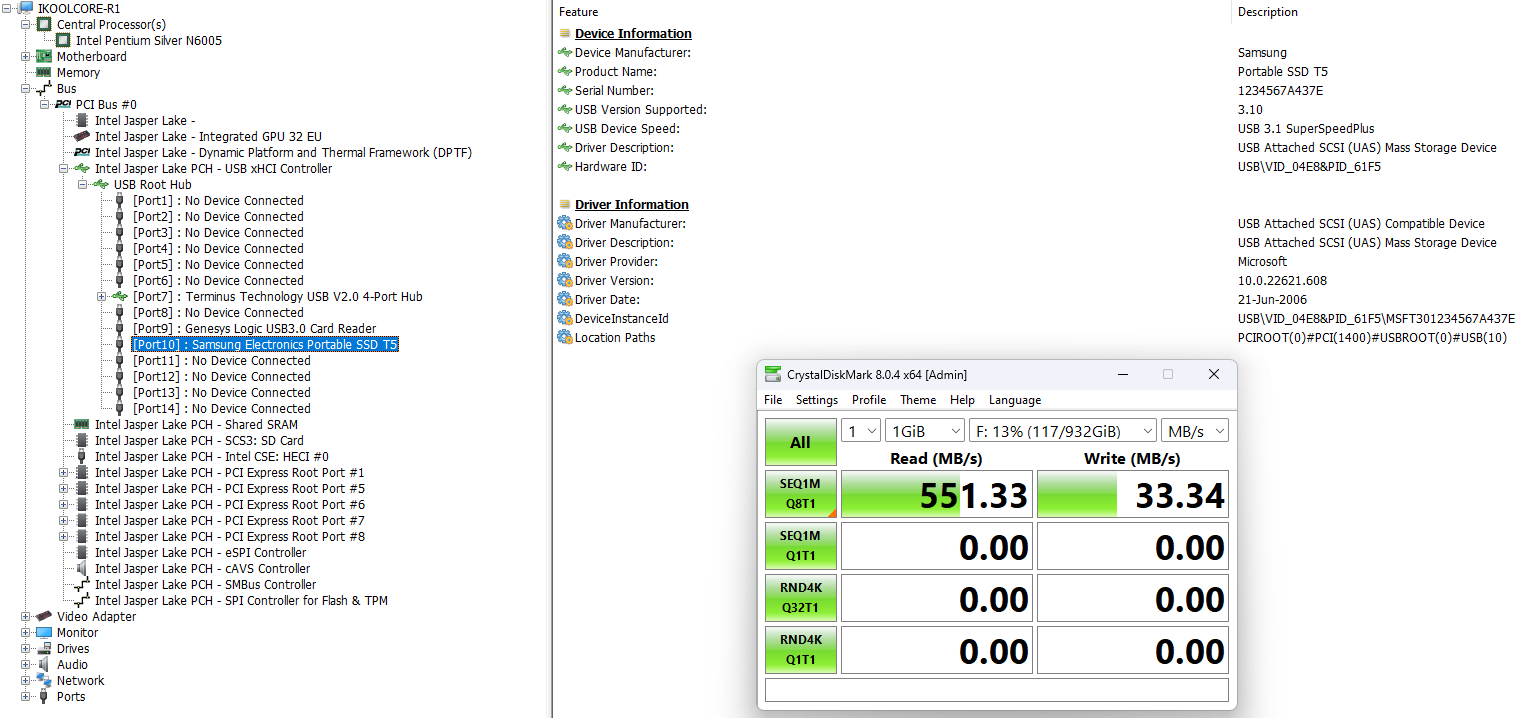Click the Audio speaker icon
The width and height of the screenshot is (1530, 718).
coord(44,664)
